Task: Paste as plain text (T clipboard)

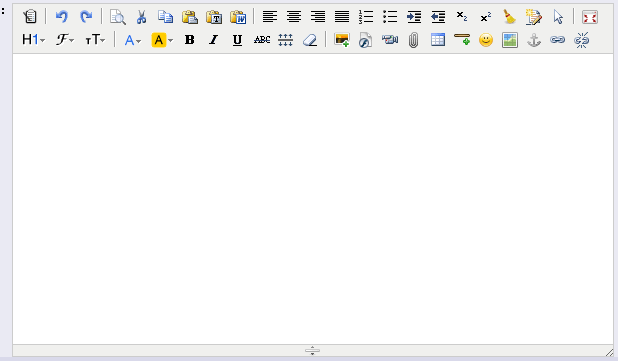Action: (214, 17)
